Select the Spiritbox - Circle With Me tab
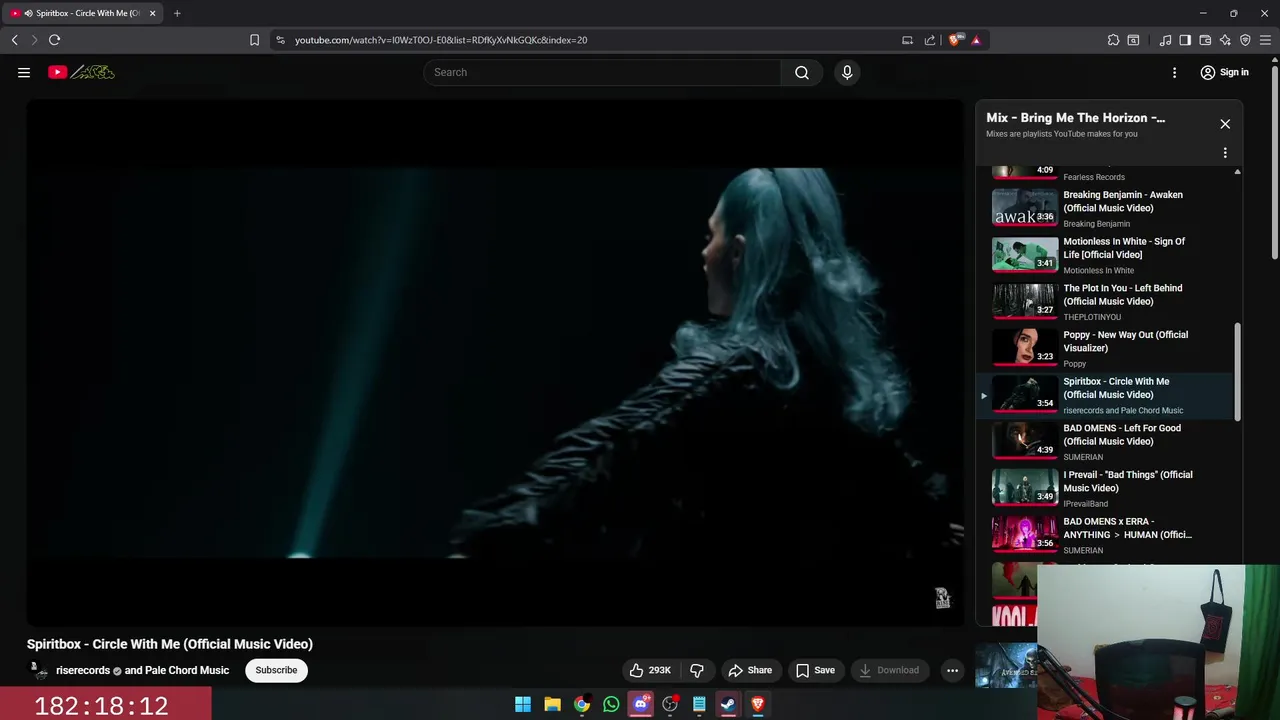This screenshot has height=720, width=1280. [84, 13]
